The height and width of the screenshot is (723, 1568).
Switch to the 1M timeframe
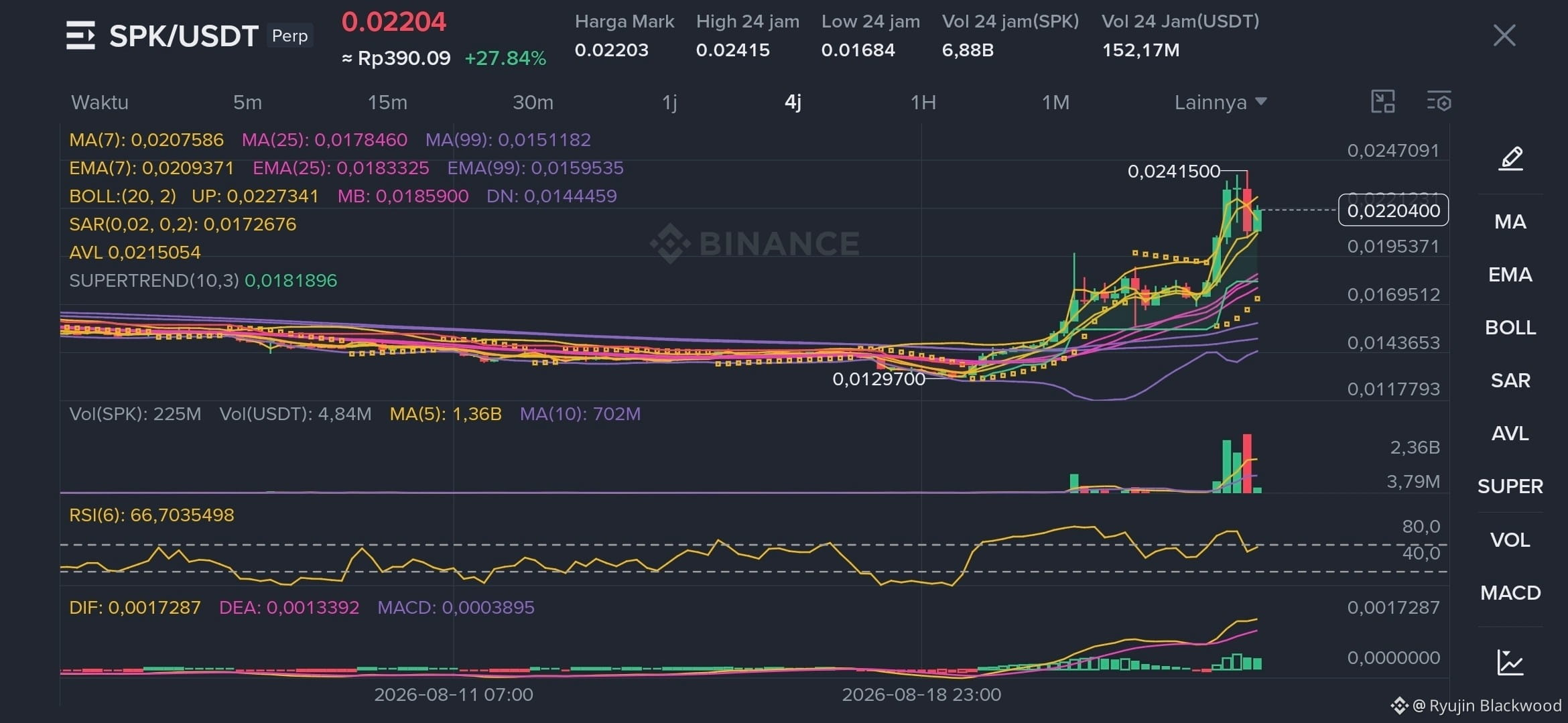1055,103
